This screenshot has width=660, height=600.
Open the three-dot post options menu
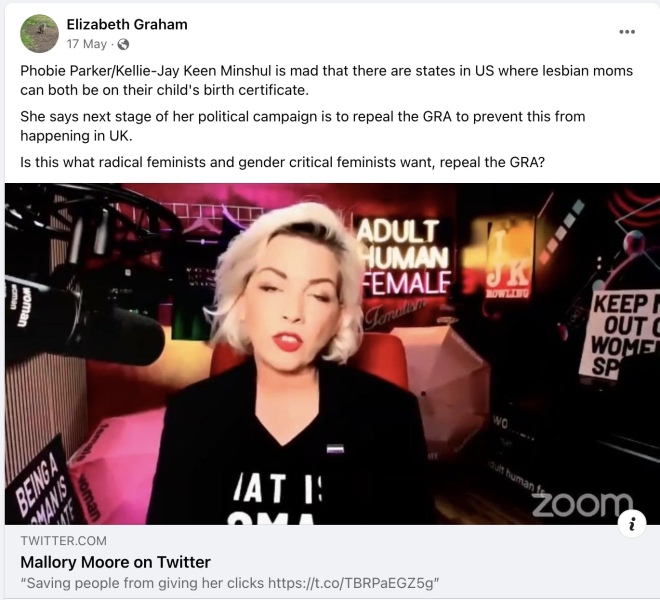pos(626,32)
